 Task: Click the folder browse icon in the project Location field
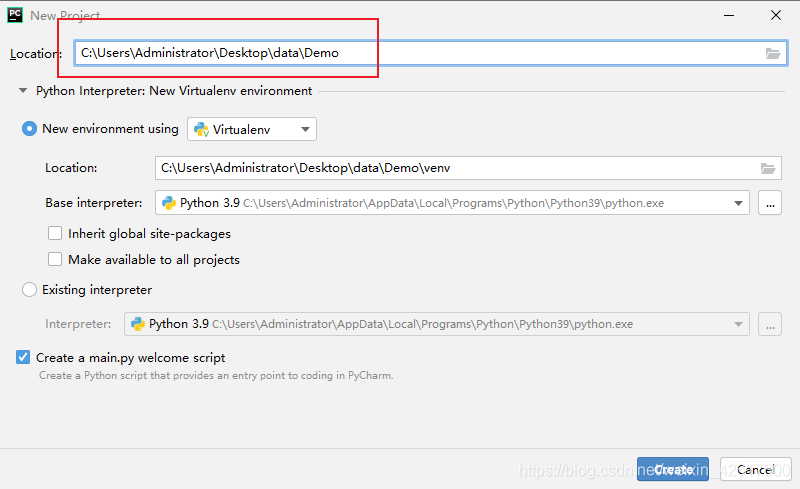pos(773,53)
